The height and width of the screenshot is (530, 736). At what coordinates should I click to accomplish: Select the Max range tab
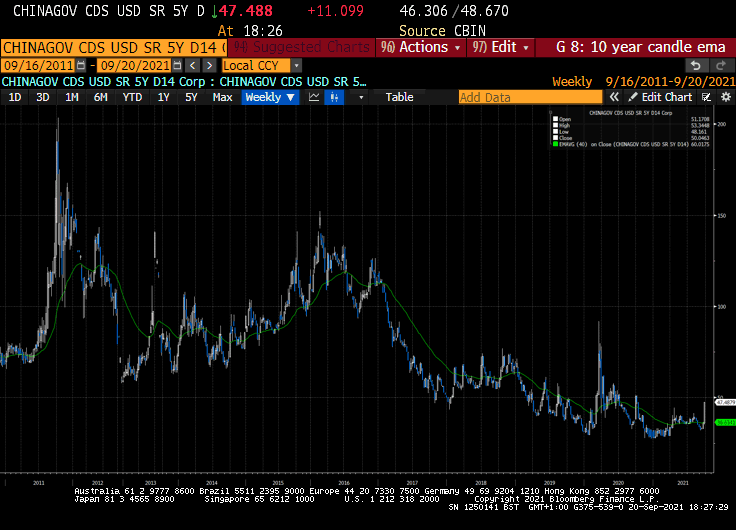tap(222, 97)
